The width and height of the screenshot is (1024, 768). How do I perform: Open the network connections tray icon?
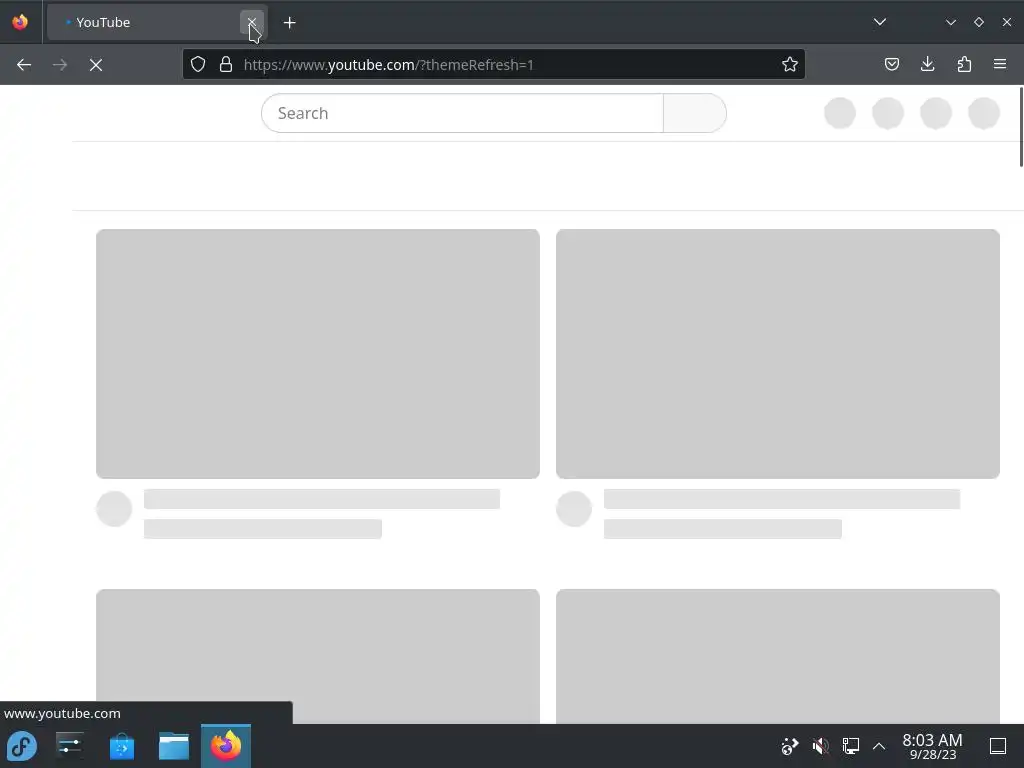click(850, 746)
